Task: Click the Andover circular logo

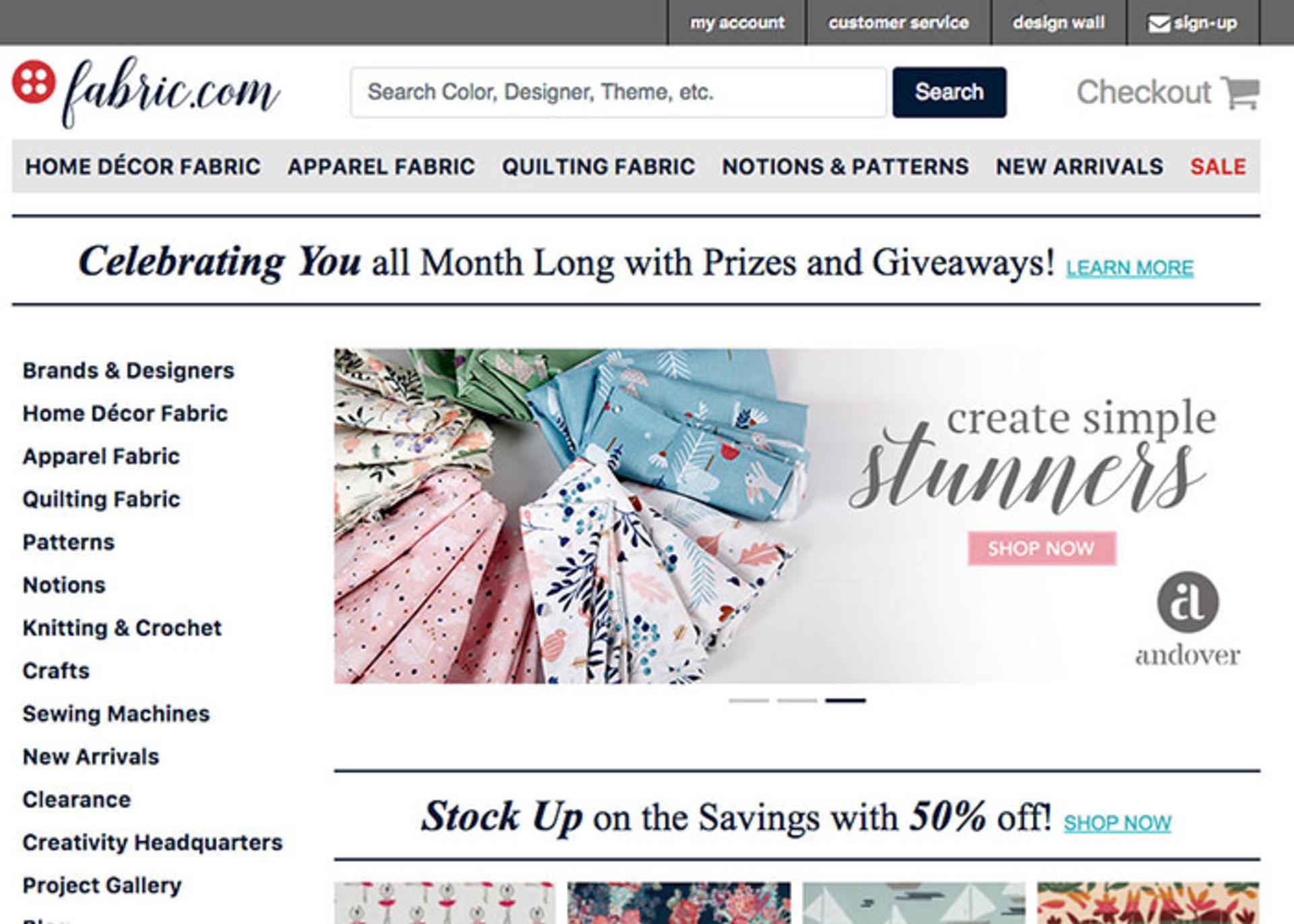Action: (x=1188, y=602)
